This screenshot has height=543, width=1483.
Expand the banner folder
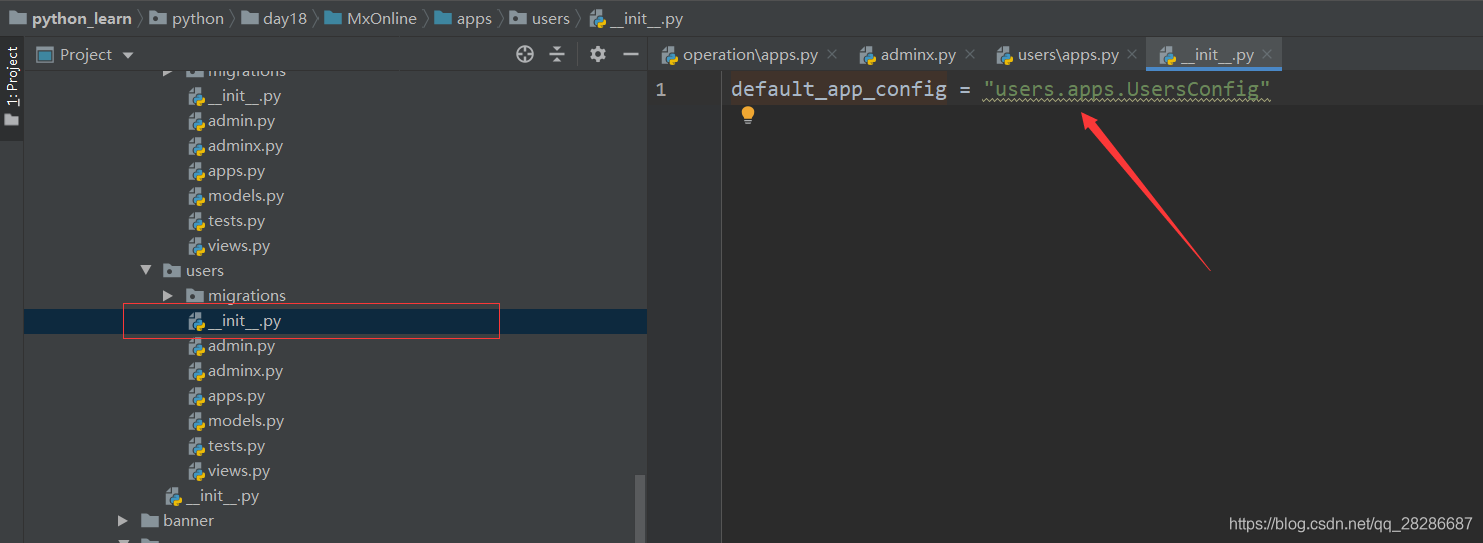[123, 521]
